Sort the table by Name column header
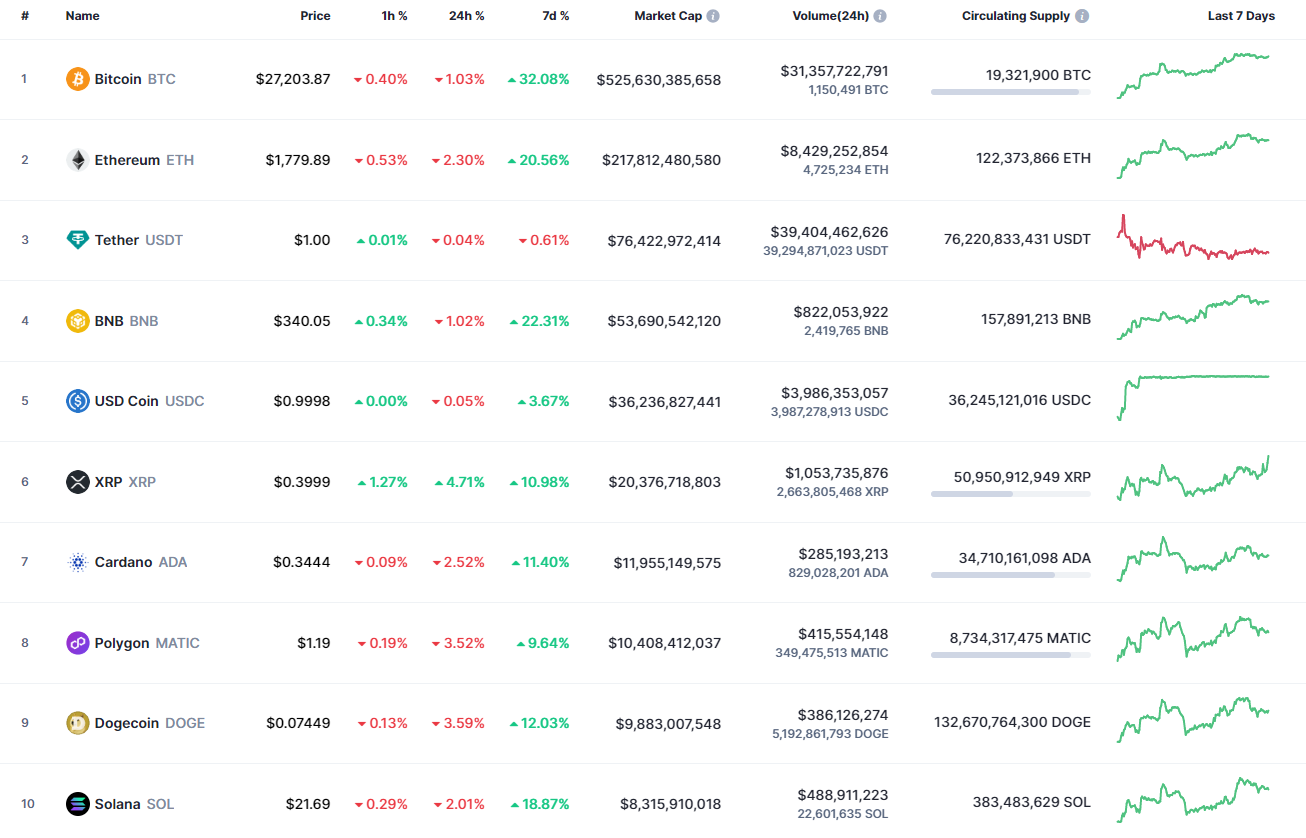 (82, 16)
